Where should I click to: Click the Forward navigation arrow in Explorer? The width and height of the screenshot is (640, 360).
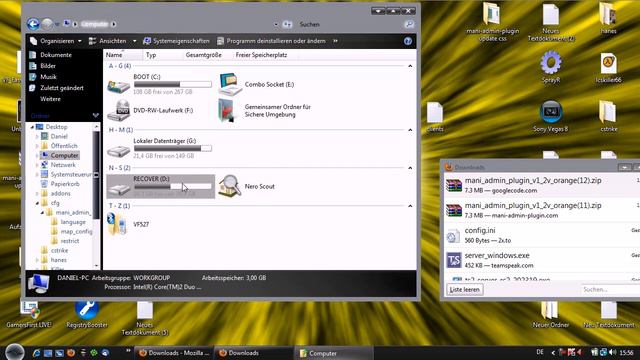point(47,24)
